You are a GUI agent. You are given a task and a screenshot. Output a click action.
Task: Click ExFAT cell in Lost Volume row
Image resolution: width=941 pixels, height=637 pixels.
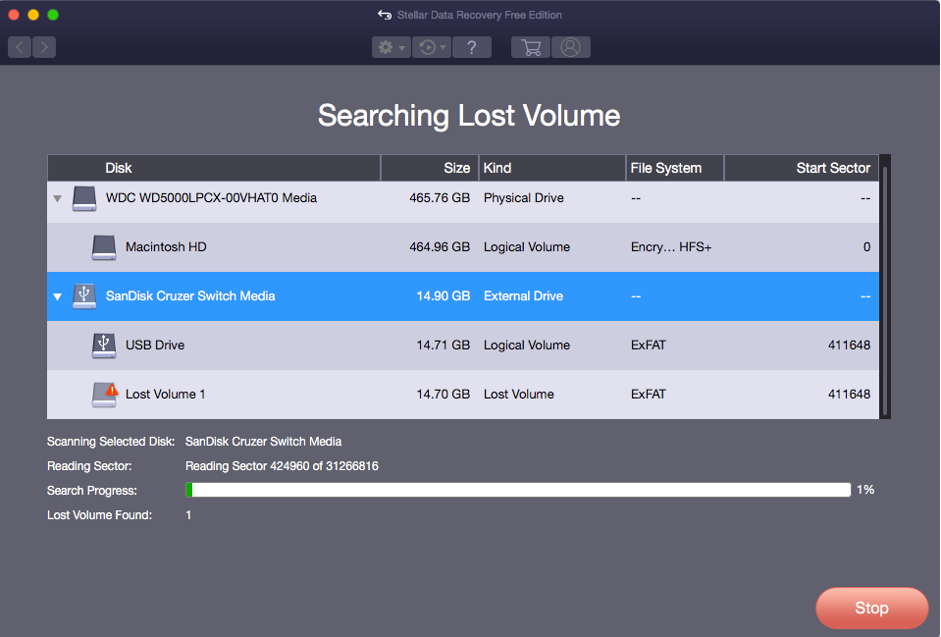coord(648,394)
